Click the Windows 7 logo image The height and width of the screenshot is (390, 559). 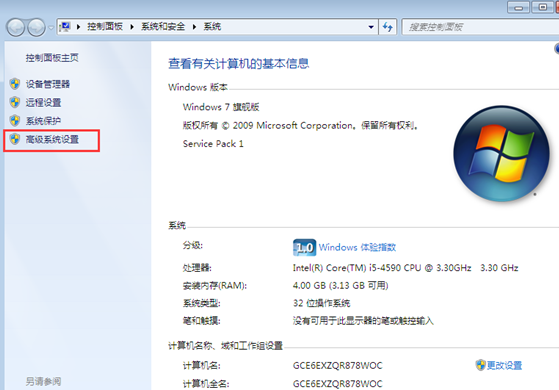point(501,153)
